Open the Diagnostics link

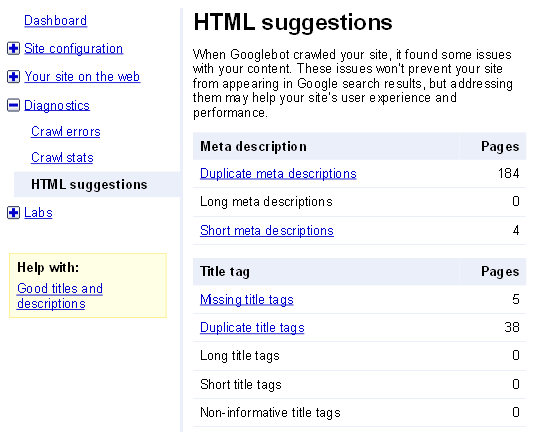pyautogui.click(x=57, y=105)
